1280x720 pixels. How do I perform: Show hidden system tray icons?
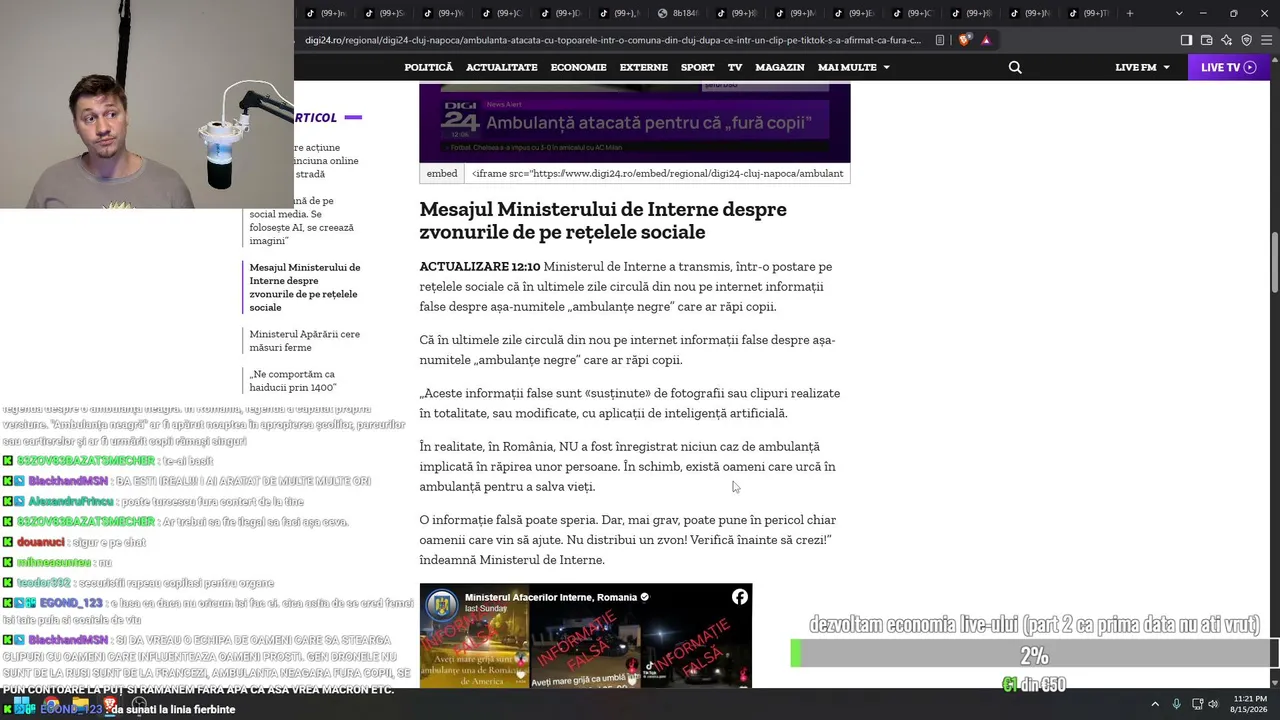click(1155, 704)
